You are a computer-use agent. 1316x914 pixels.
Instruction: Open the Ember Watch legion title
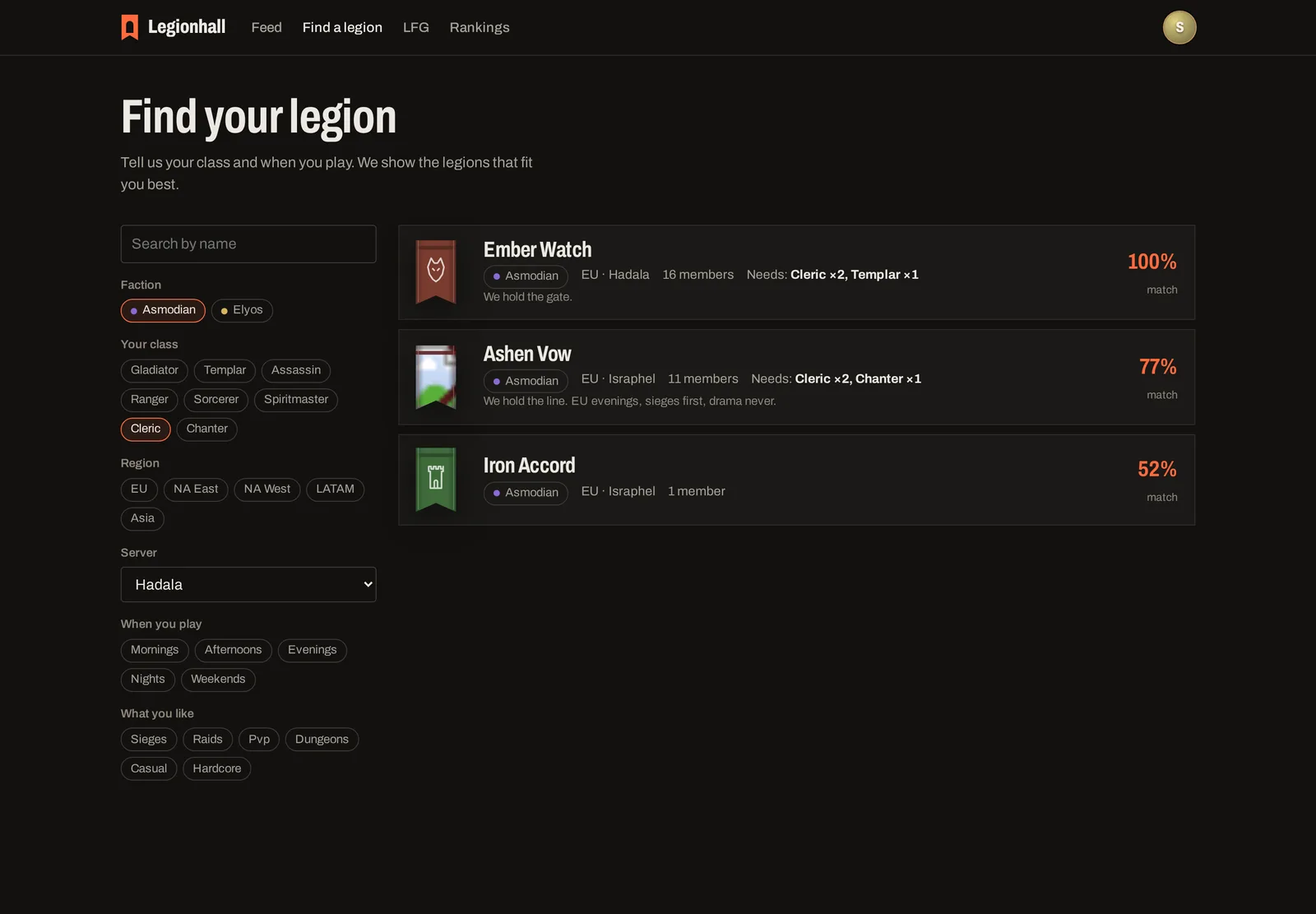[x=537, y=250]
